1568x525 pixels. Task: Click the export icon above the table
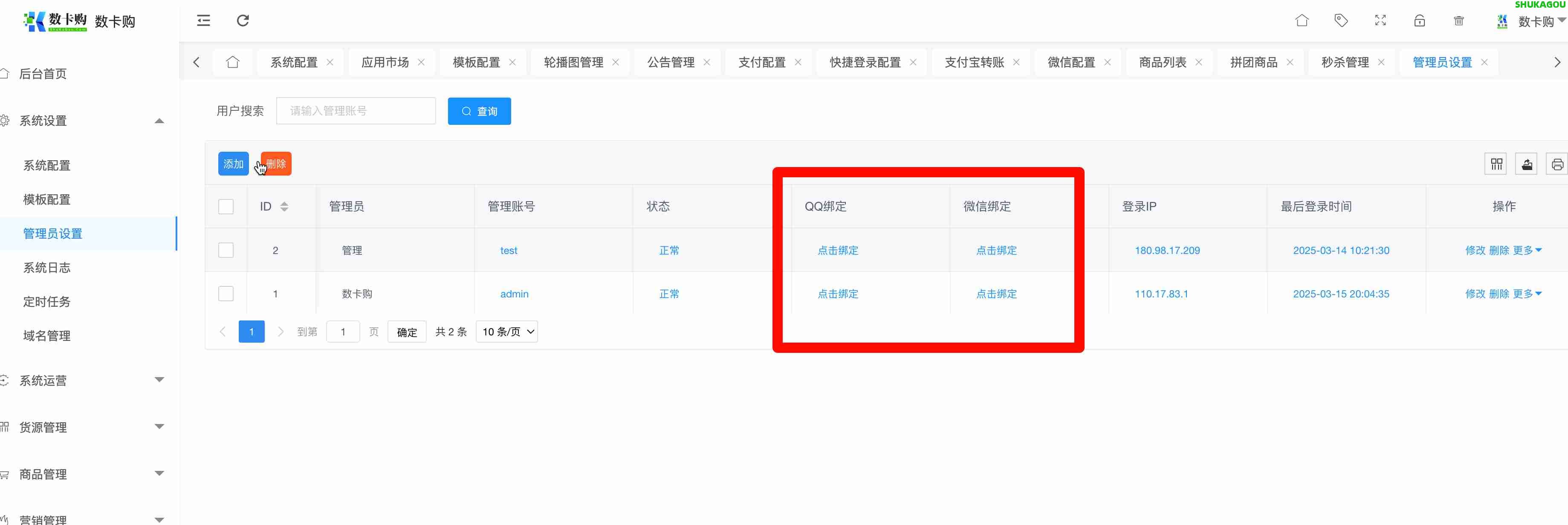click(1527, 163)
